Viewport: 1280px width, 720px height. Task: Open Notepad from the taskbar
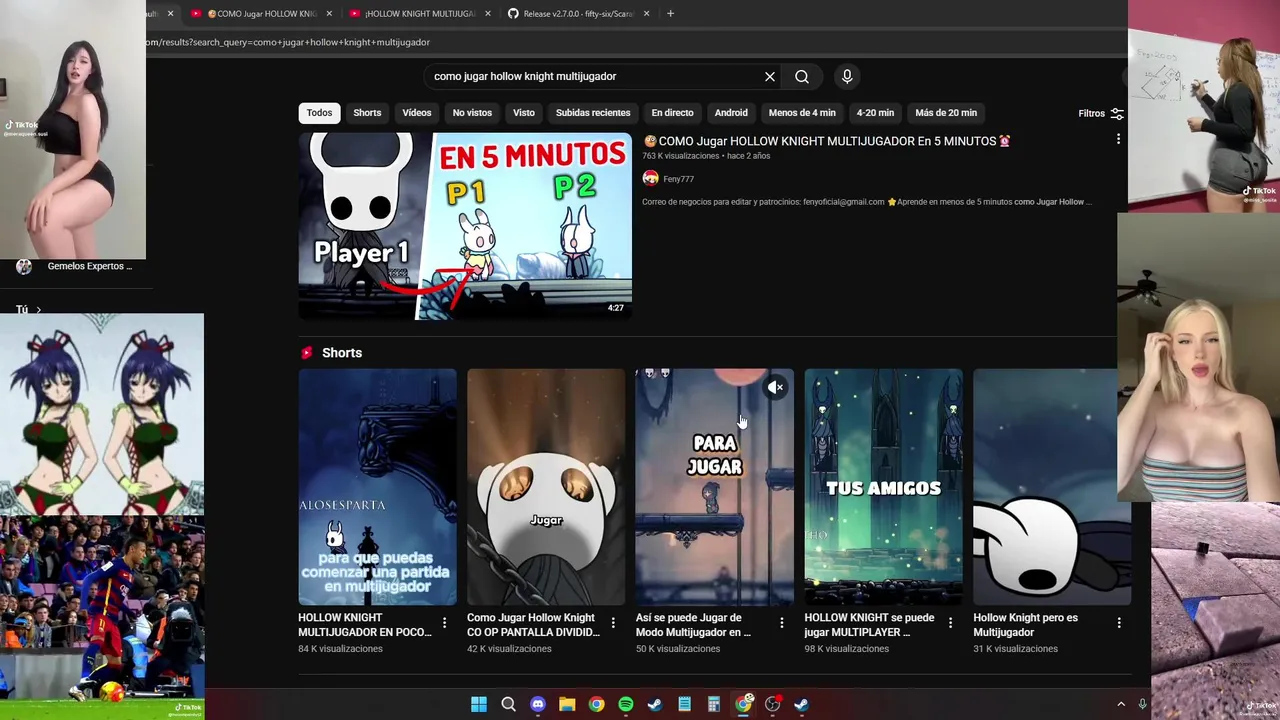pyautogui.click(x=684, y=704)
